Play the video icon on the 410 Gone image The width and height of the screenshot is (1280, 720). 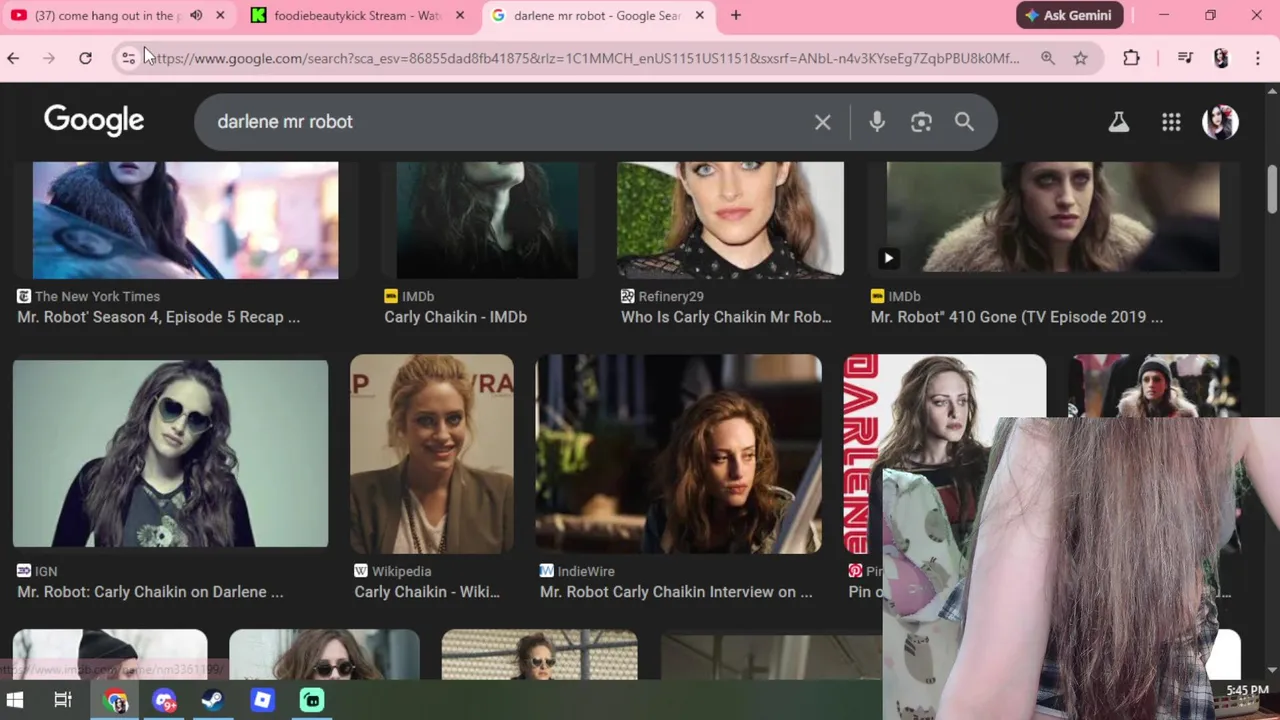(x=888, y=259)
